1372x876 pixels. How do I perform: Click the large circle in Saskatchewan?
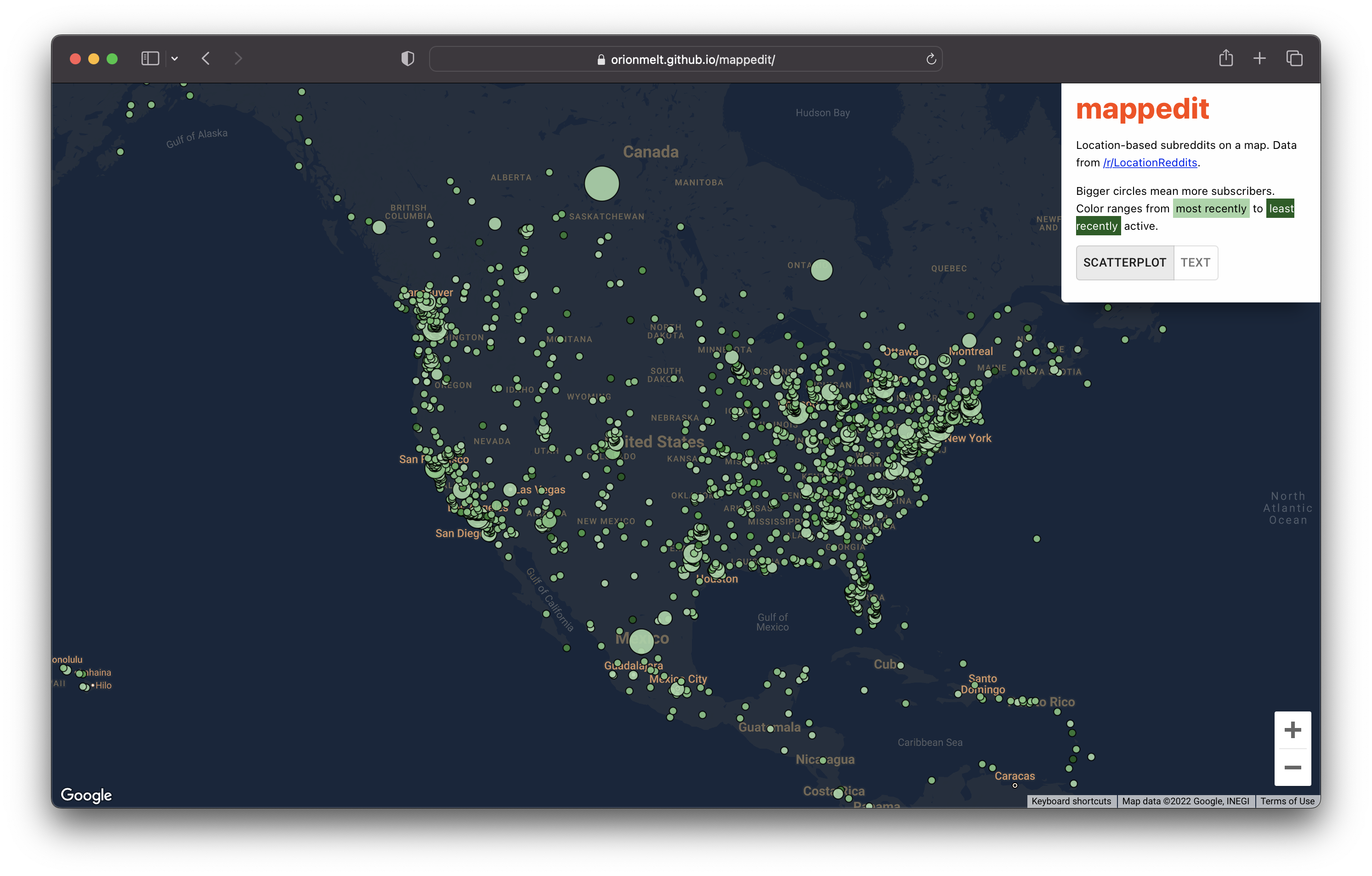tap(601, 183)
